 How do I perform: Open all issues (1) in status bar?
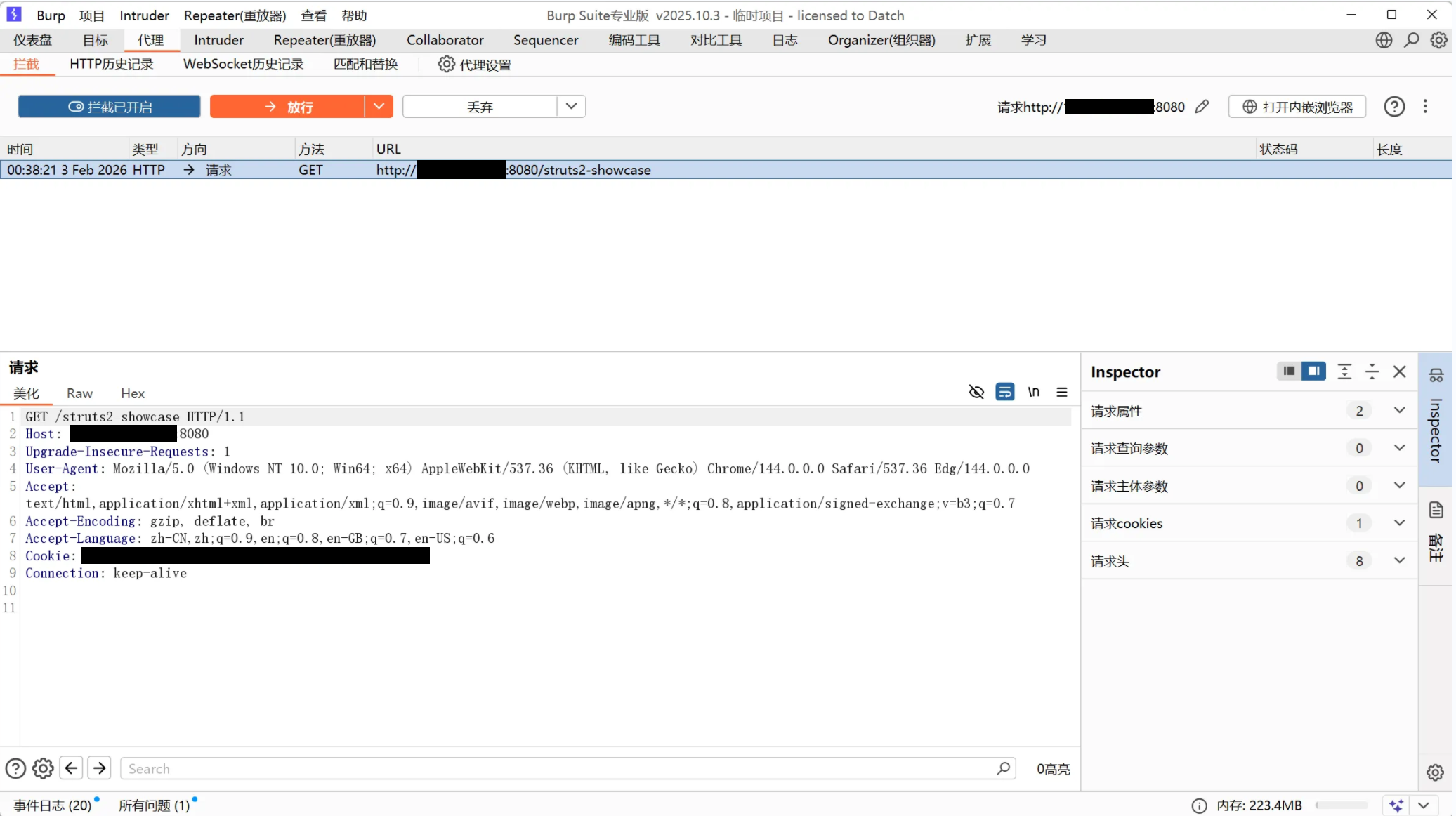click(x=155, y=805)
